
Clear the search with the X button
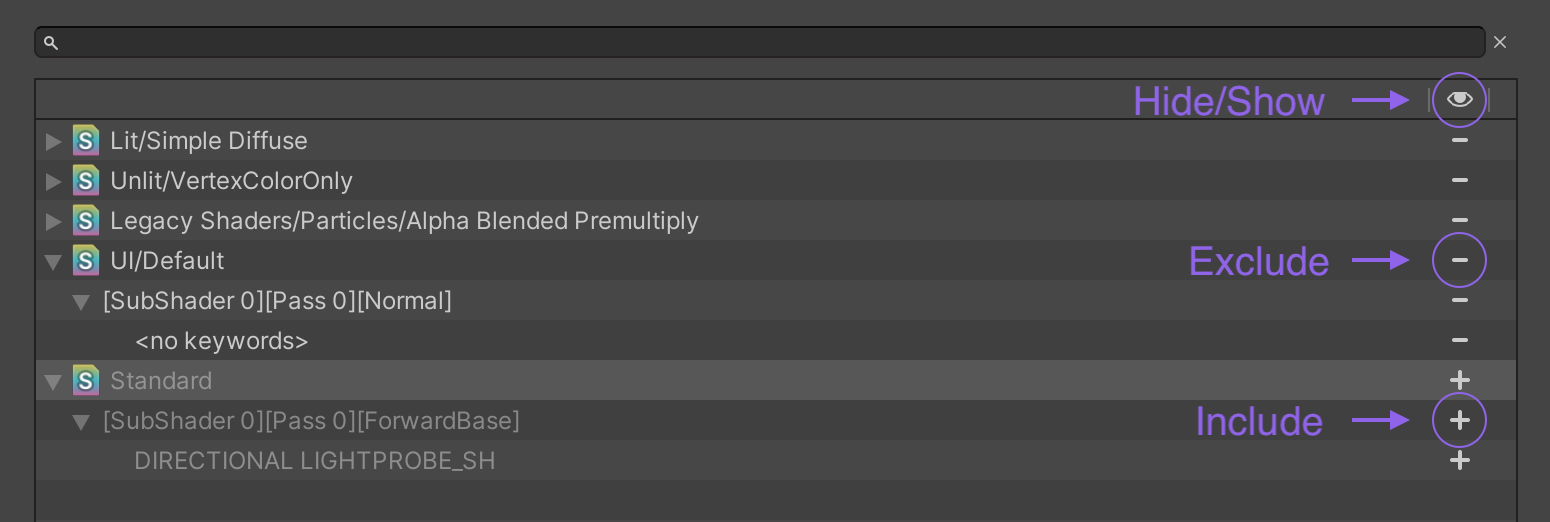[1500, 42]
